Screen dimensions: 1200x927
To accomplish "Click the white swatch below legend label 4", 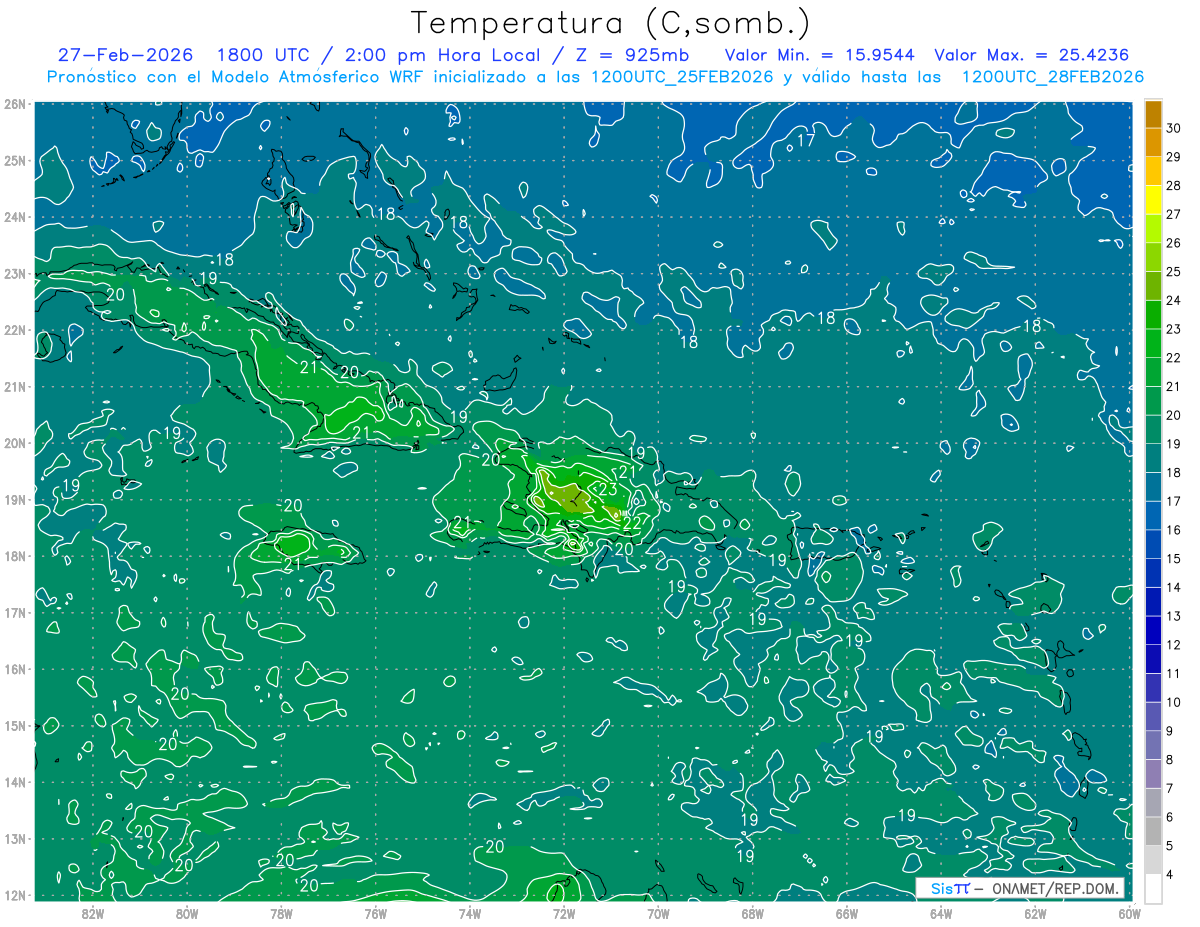I will [1153, 888].
